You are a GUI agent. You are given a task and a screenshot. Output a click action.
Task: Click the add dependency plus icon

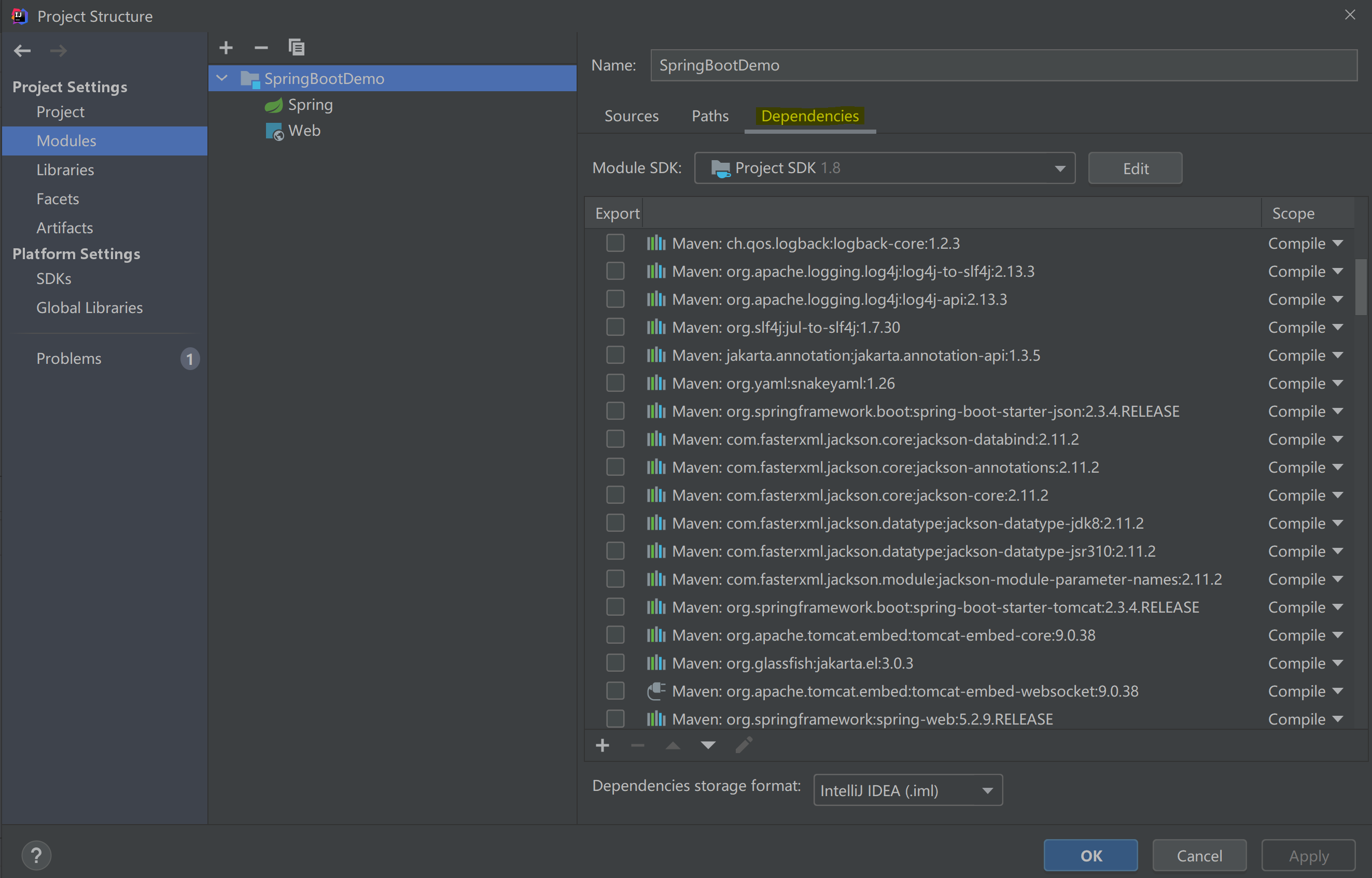pyautogui.click(x=602, y=745)
